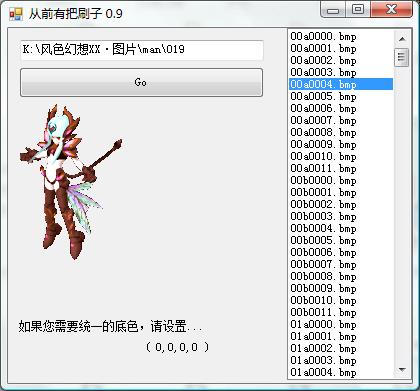Click the character sprite preview image
The width and height of the screenshot is (420, 391).
71,182
